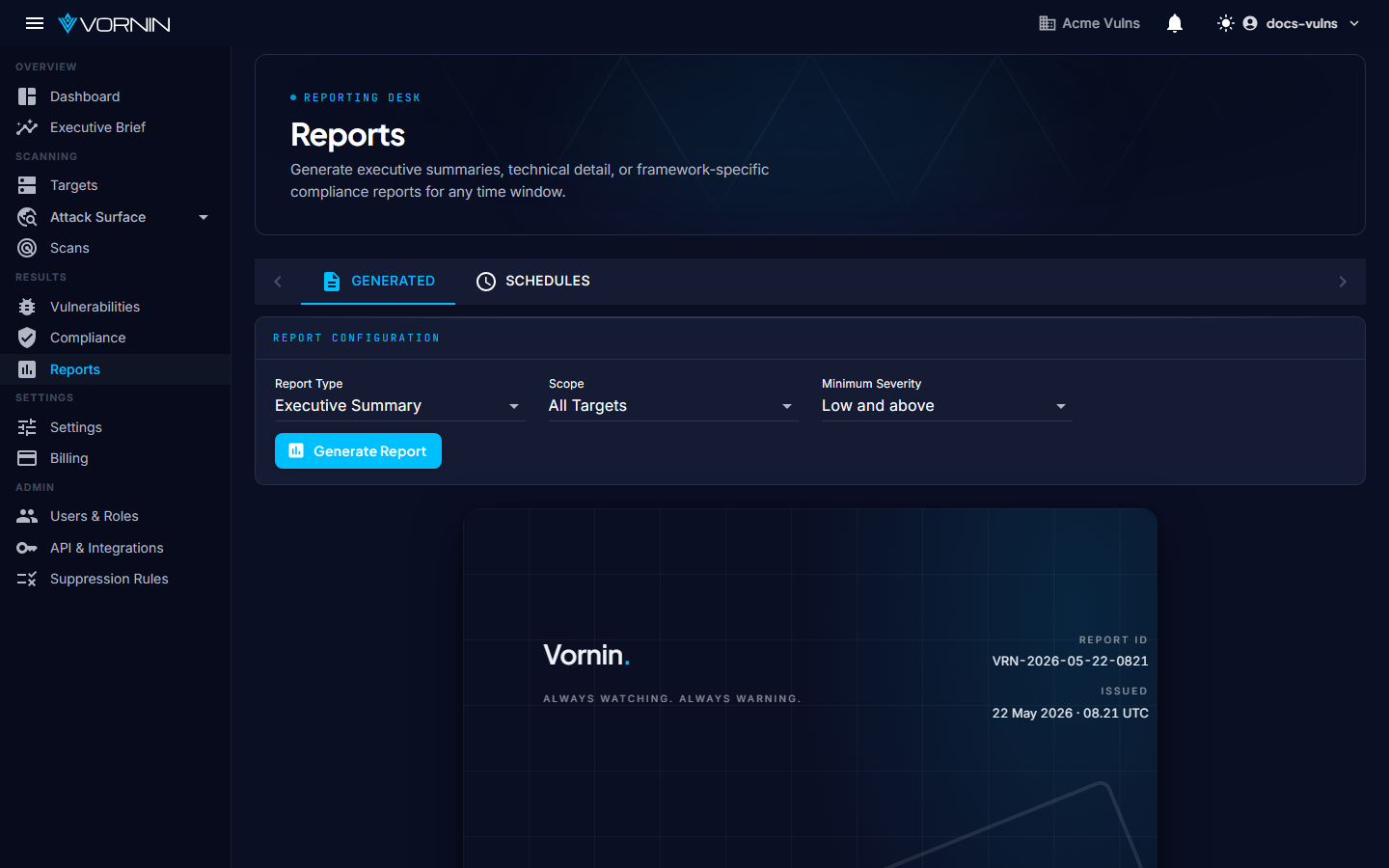Viewport: 1389px width, 868px height.
Task: Click the REPORT CONFIGURATION header
Action: pos(356,338)
